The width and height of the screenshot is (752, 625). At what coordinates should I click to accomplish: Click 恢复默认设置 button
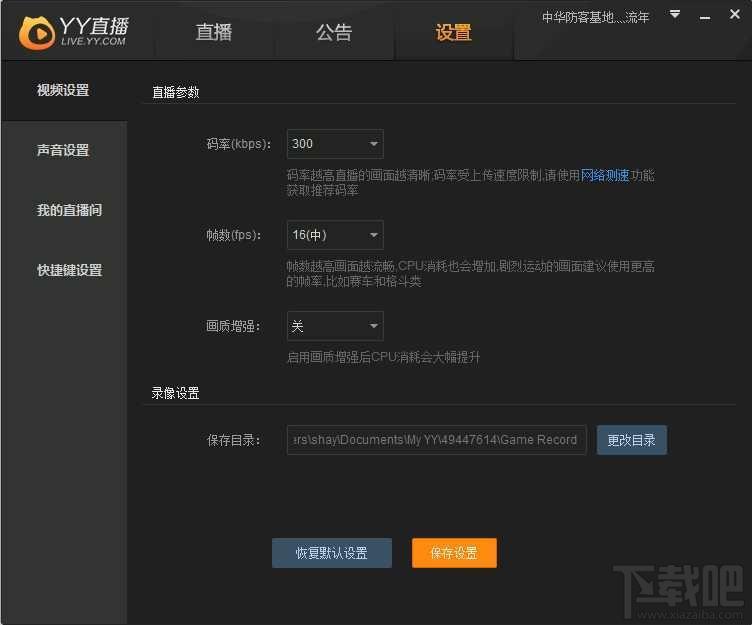[x=331, y=553]
